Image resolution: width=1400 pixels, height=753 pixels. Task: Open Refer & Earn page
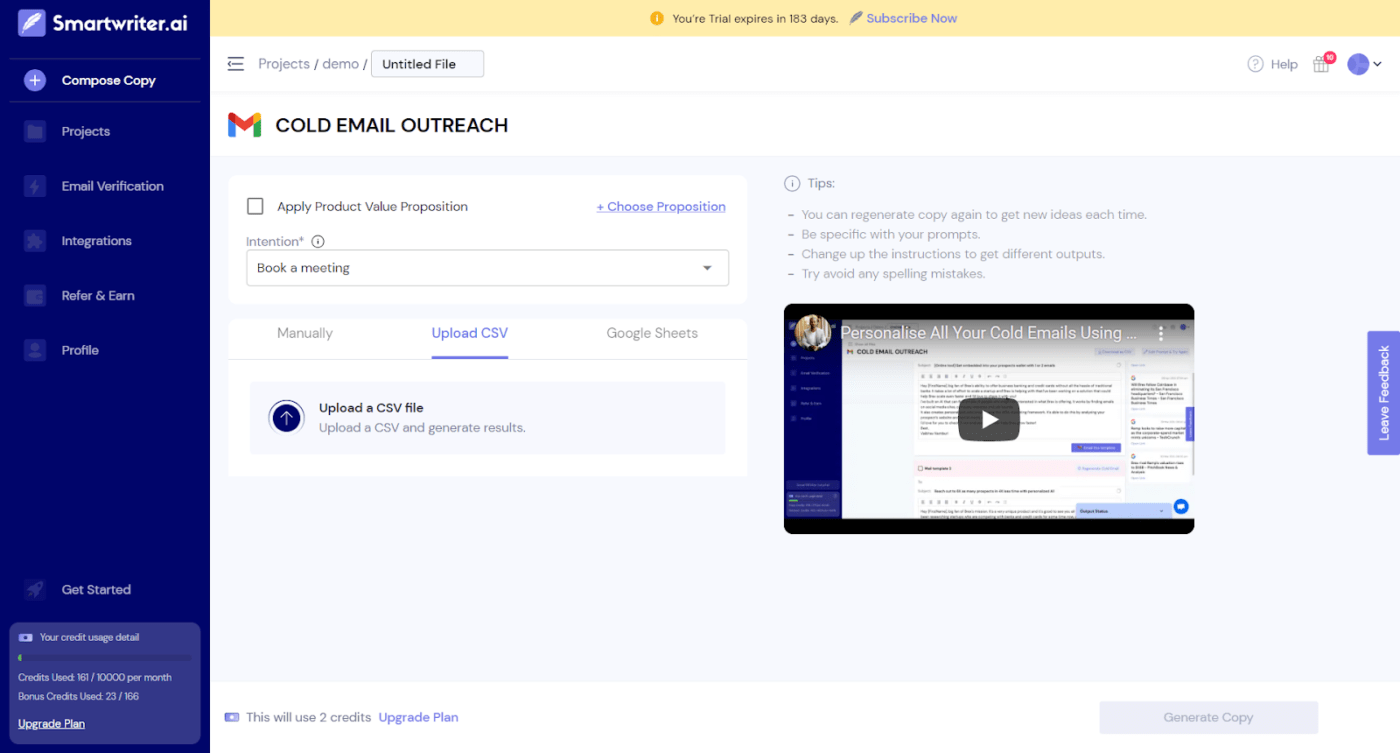click(x=98, y=295)
